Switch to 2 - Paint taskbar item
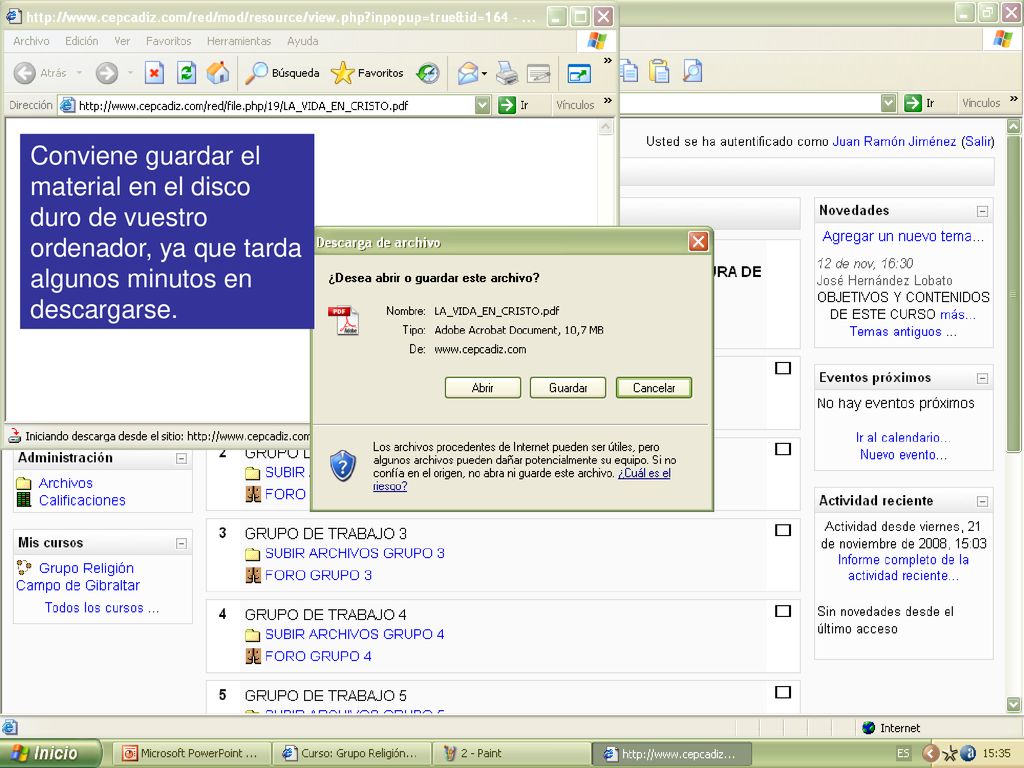The height and width of the screenshot is (768, 1024). 512,753
